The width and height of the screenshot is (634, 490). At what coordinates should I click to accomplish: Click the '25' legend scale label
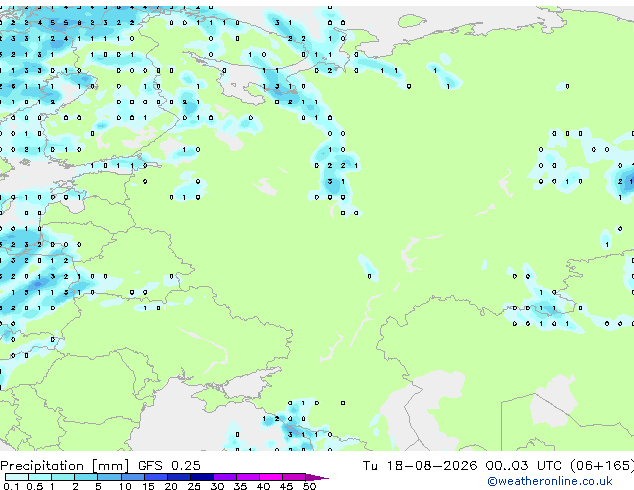(x=194, y=486)
